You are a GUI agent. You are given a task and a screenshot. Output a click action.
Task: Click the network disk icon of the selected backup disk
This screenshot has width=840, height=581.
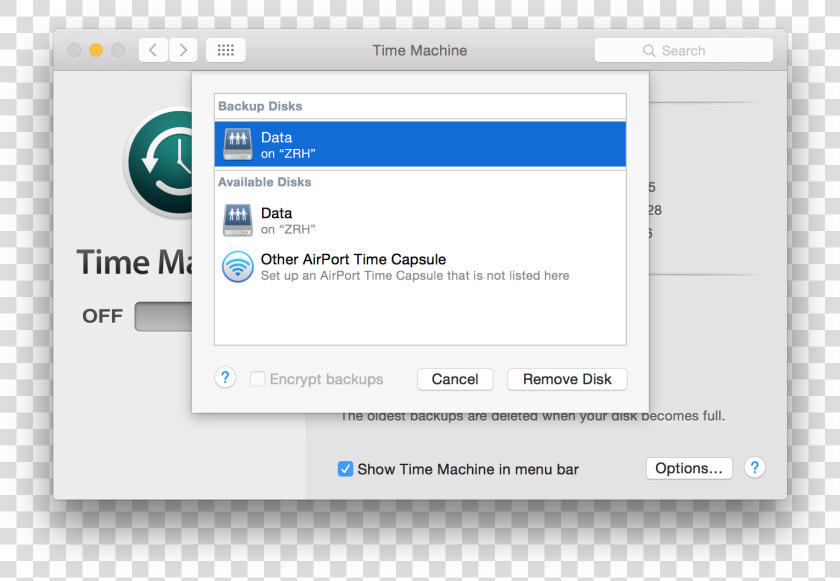point(237,144)
